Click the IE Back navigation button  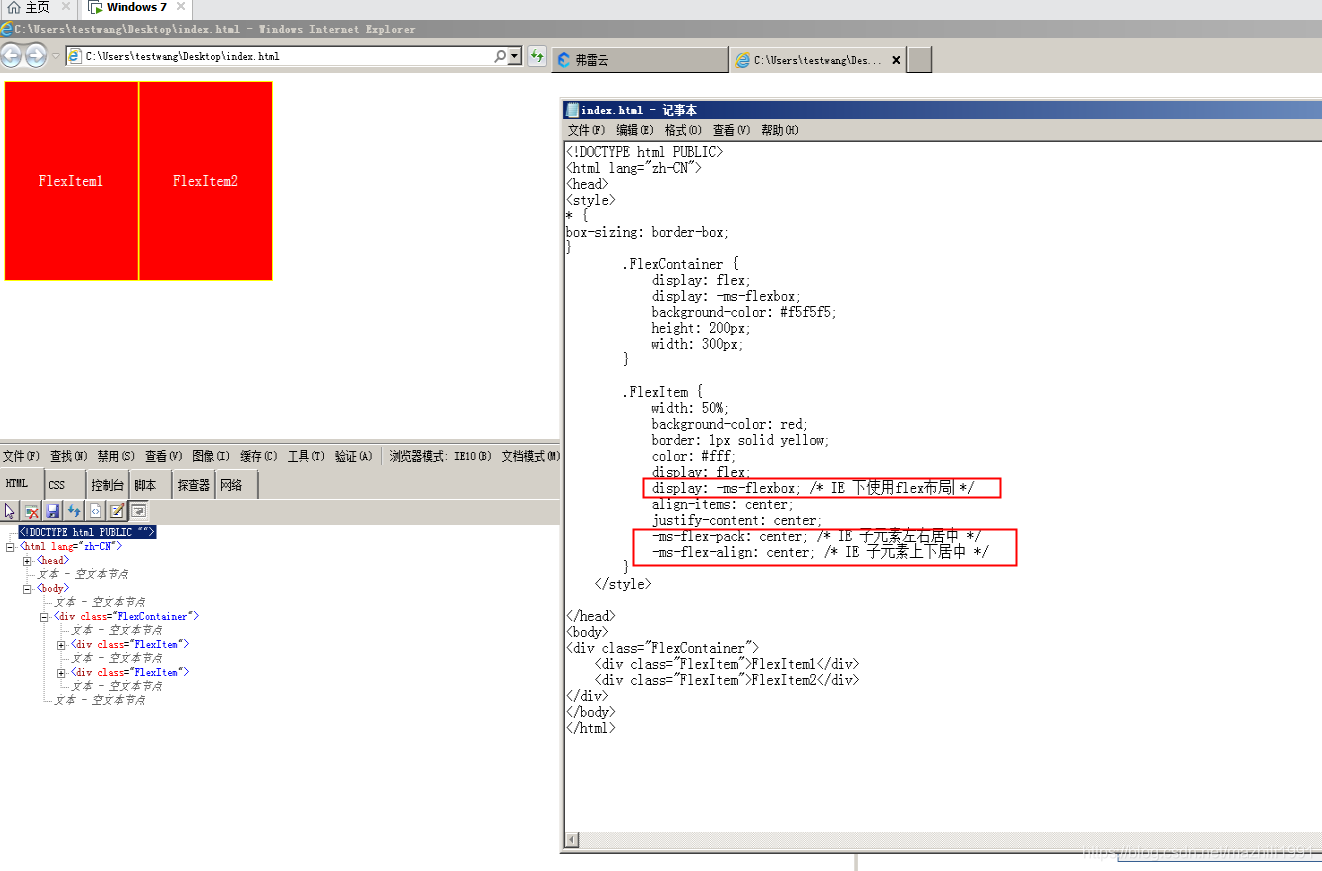pyautogui.click(x=11, y=55)
